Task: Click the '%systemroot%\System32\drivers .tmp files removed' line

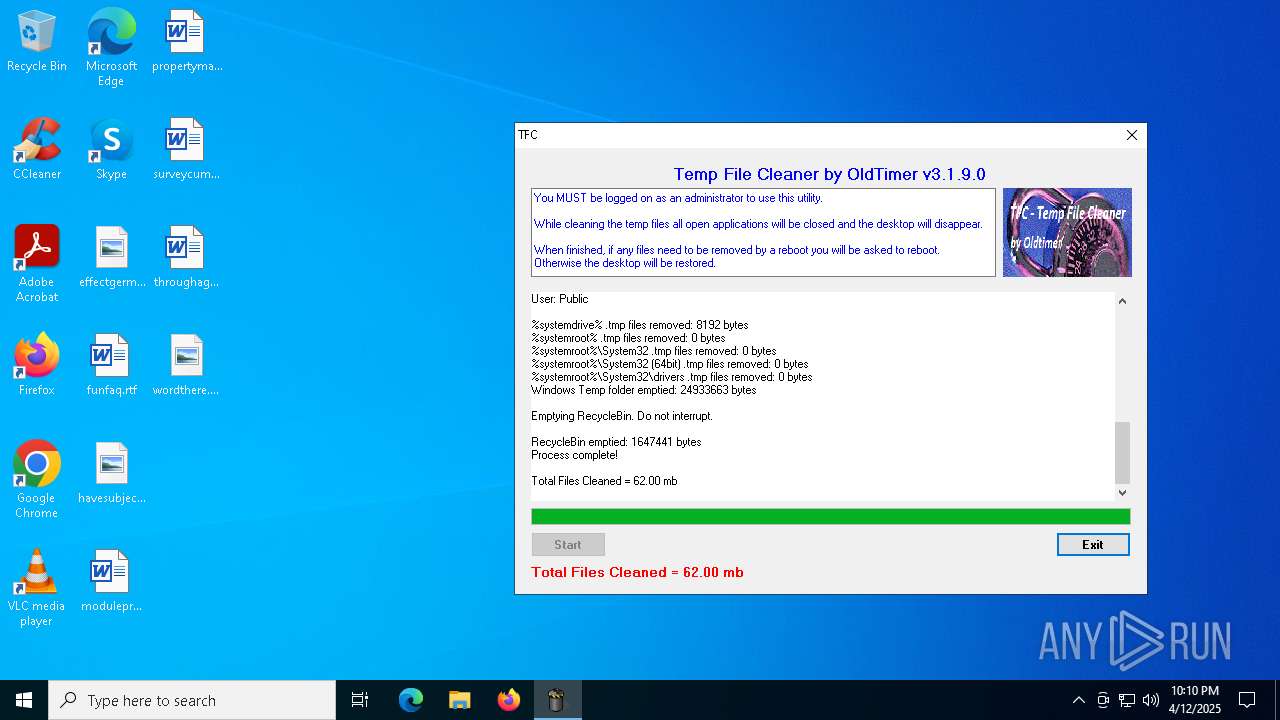Action: (672, 377)
